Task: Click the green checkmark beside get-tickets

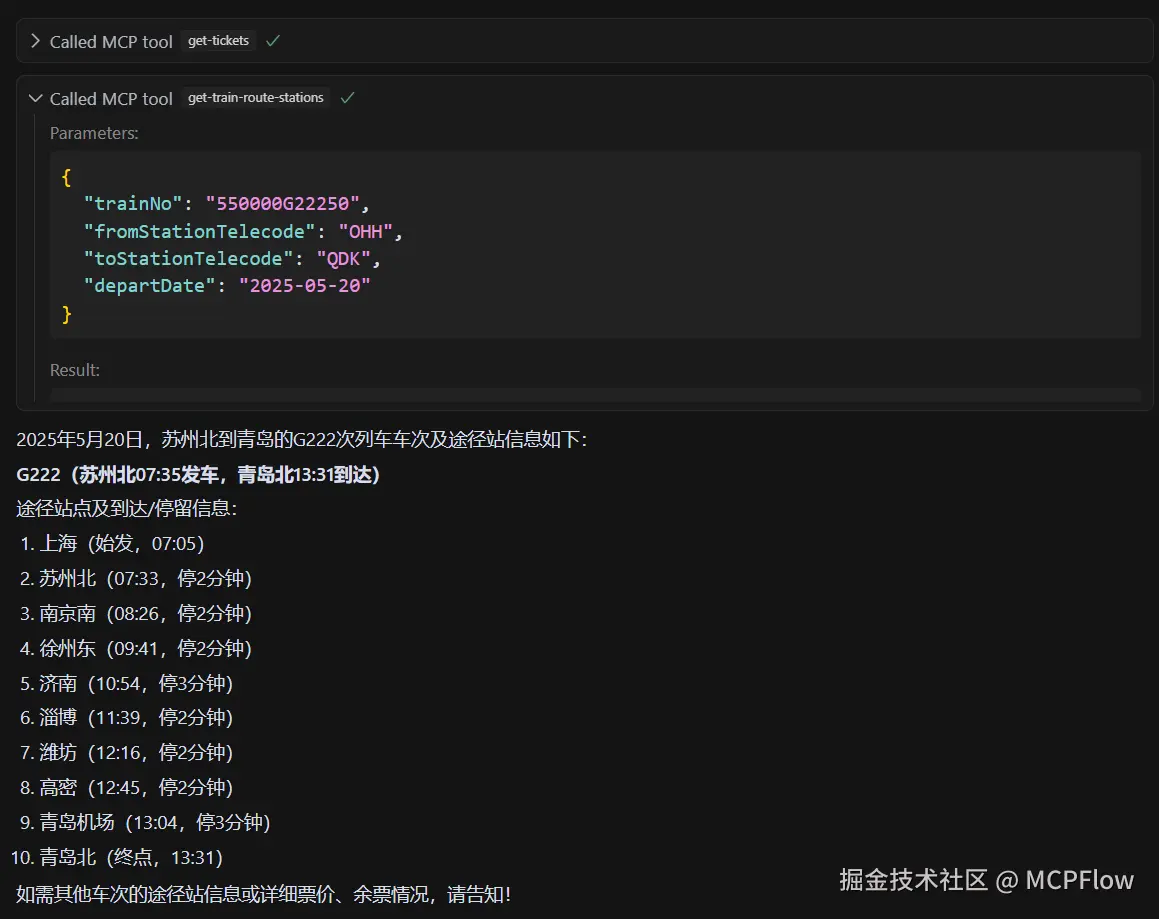Action: tap(272, 41)
